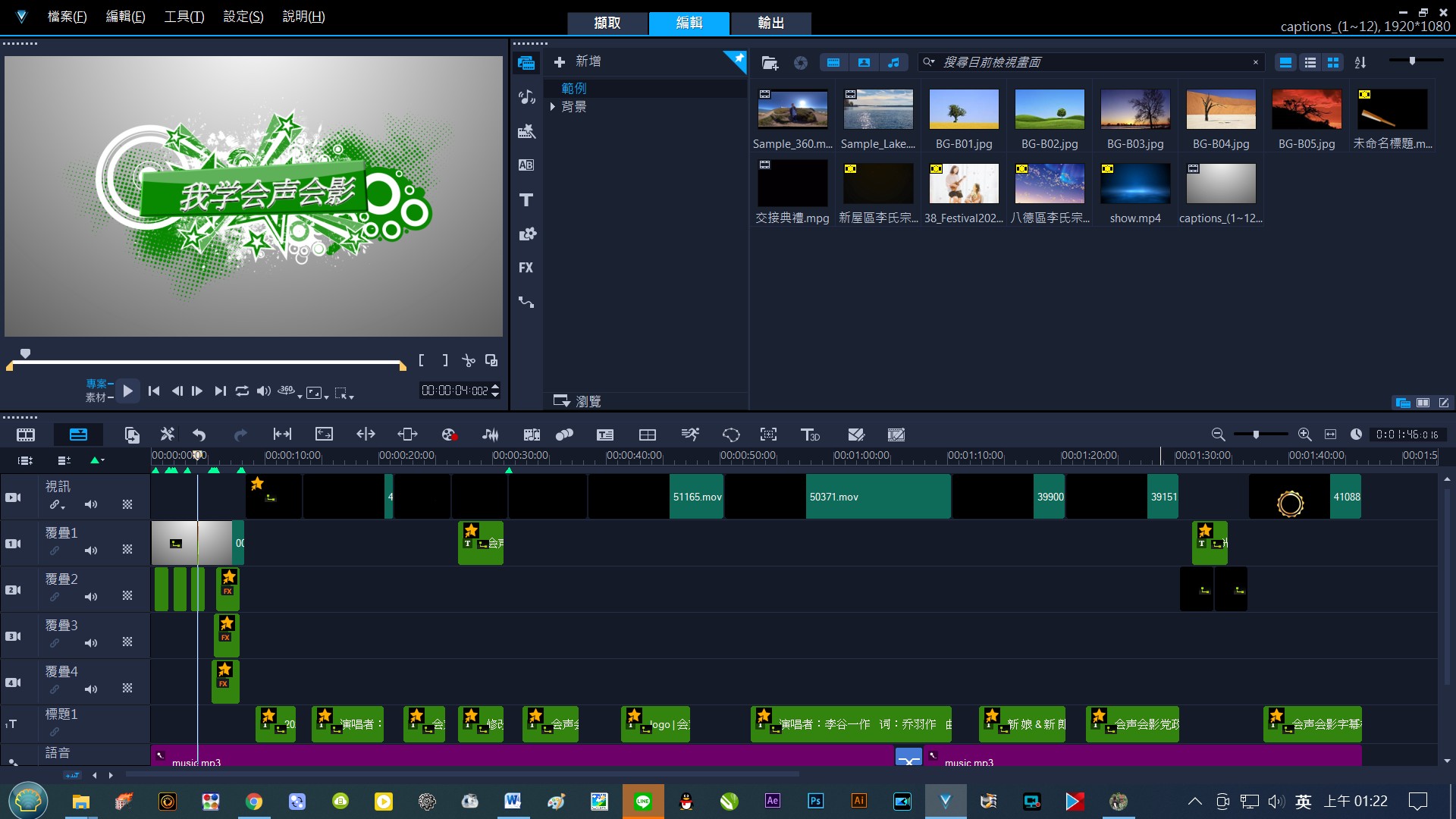The image size is (1456, 819).
Task: Undo the last edit
Action: click(x=199, y=435)
